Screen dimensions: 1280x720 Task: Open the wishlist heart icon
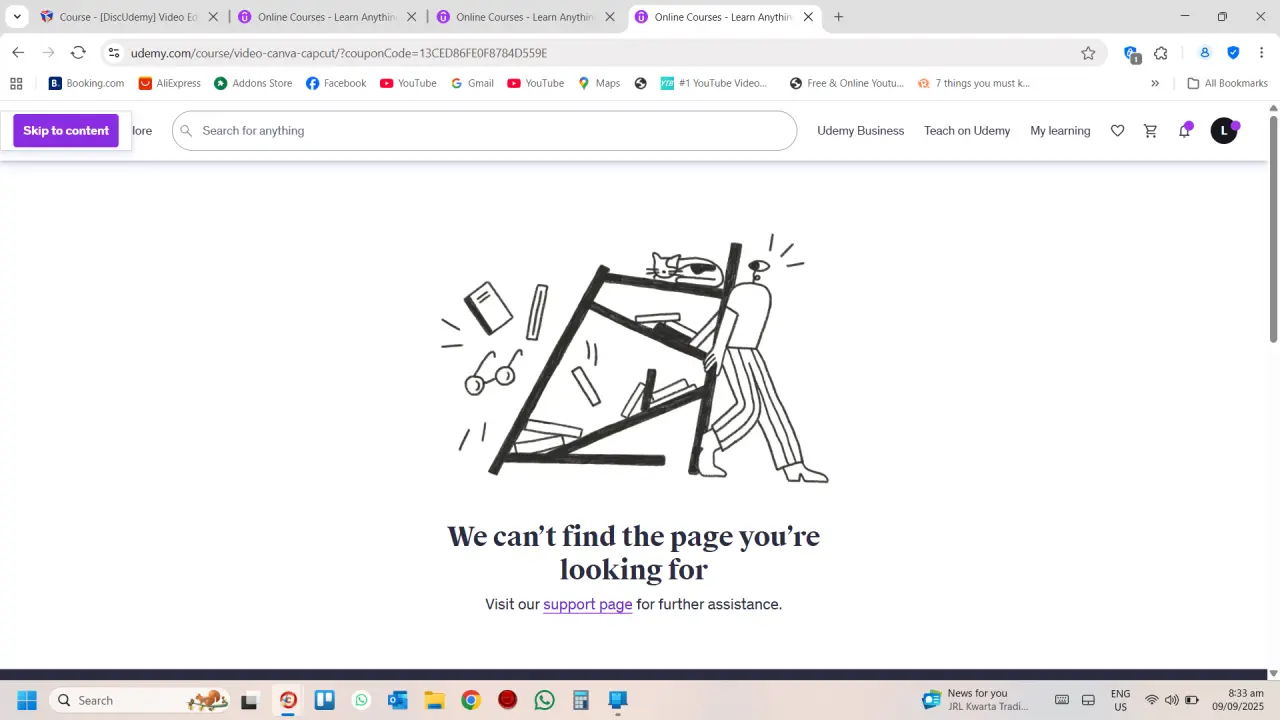(x=1118, y=131)
